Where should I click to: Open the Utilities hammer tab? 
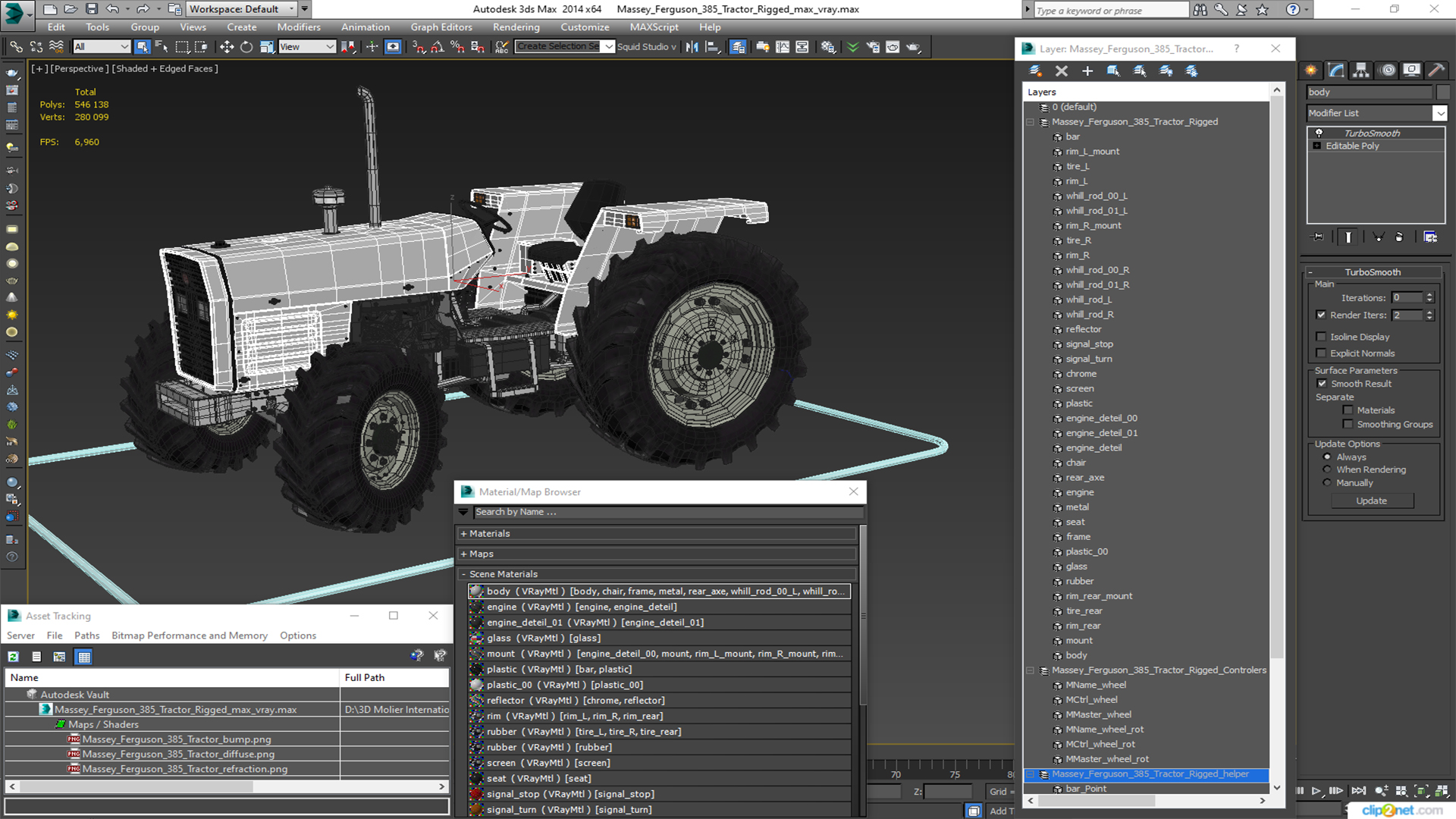[x=1436, y=70]
